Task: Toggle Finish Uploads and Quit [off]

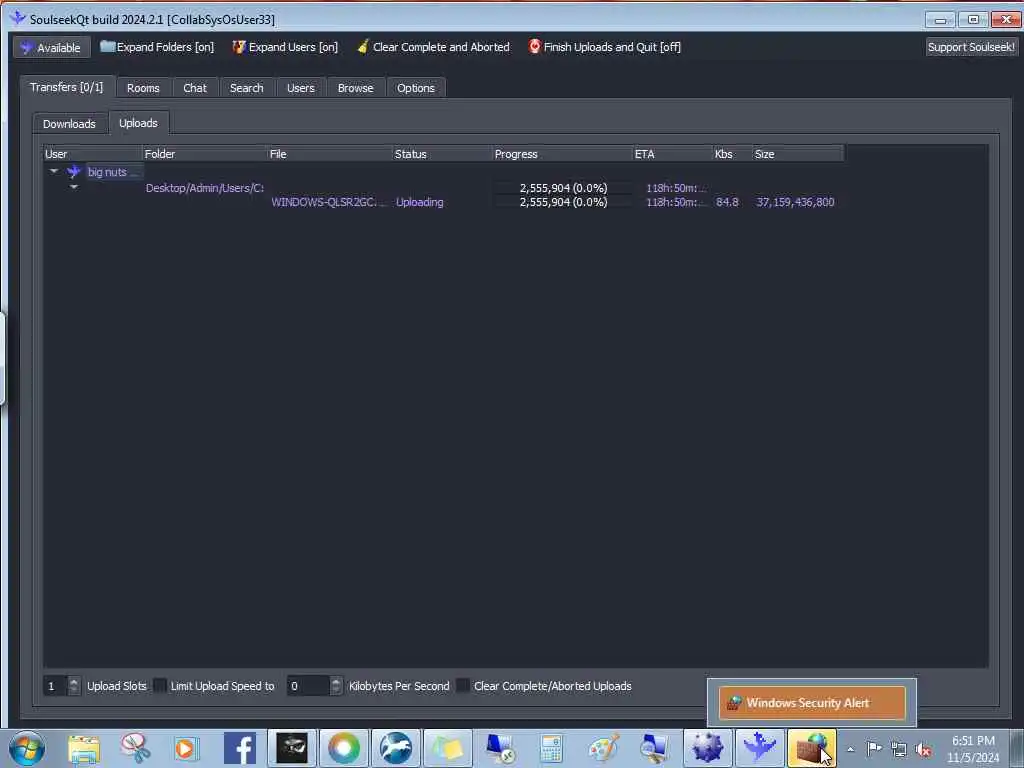Action: point(604,47)
